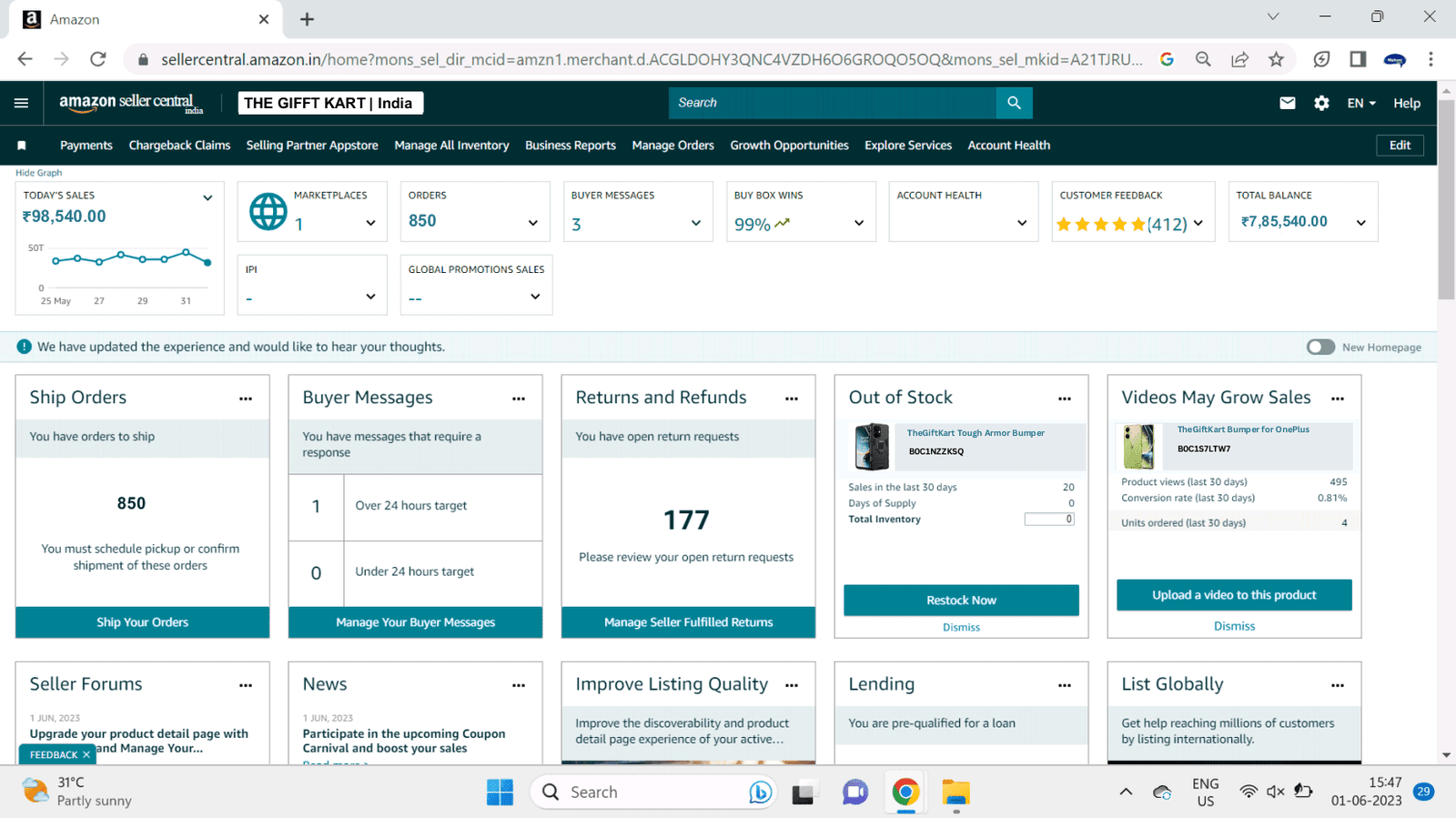Screen dimensions: 1456x818
Task: Dismiss the Out of Stock card
Action: point(961,628)
